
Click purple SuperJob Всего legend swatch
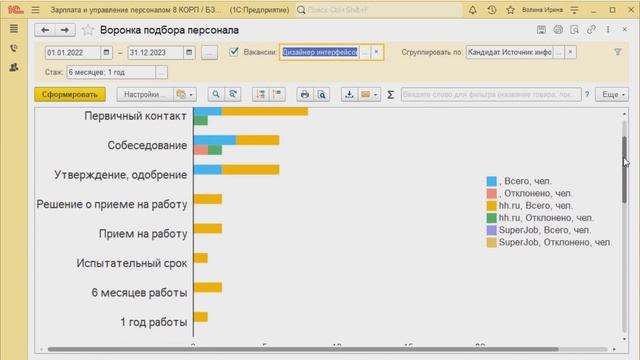click(491, 230)
